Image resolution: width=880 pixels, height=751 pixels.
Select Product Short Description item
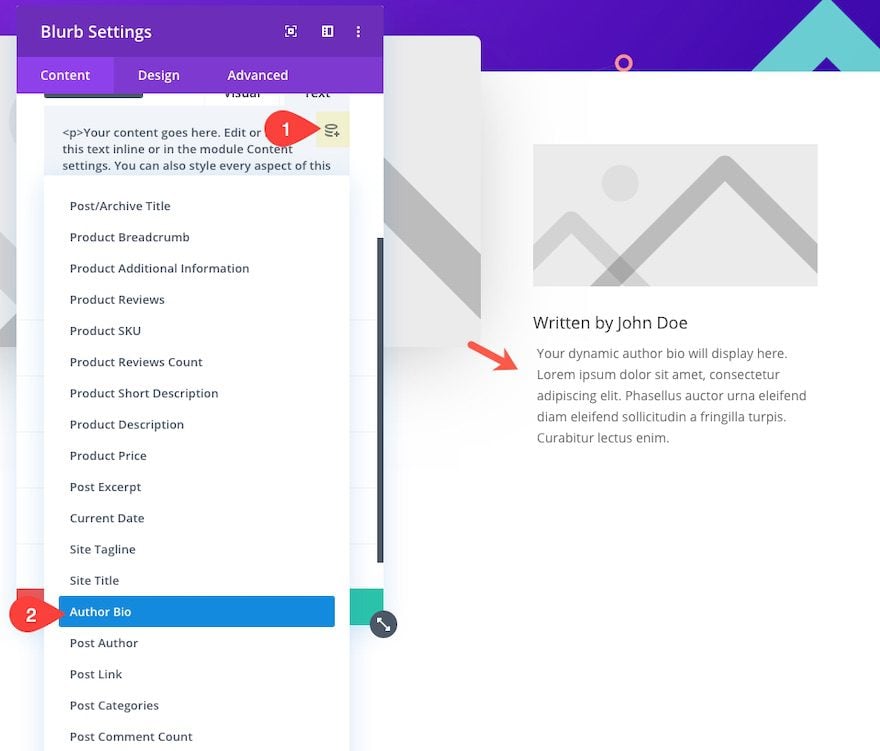pos(196,393)
